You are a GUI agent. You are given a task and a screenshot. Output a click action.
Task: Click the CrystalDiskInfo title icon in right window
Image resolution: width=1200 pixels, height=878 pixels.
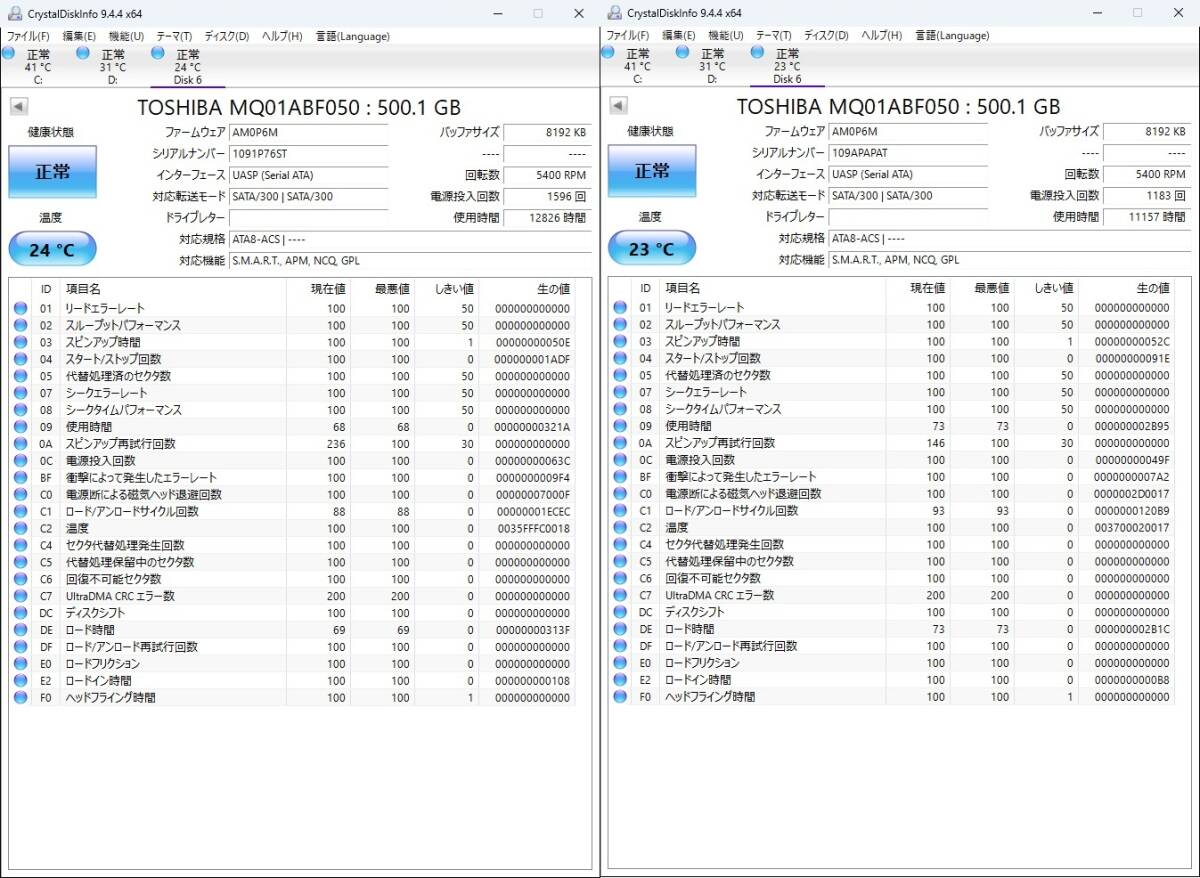coord(612,13)
